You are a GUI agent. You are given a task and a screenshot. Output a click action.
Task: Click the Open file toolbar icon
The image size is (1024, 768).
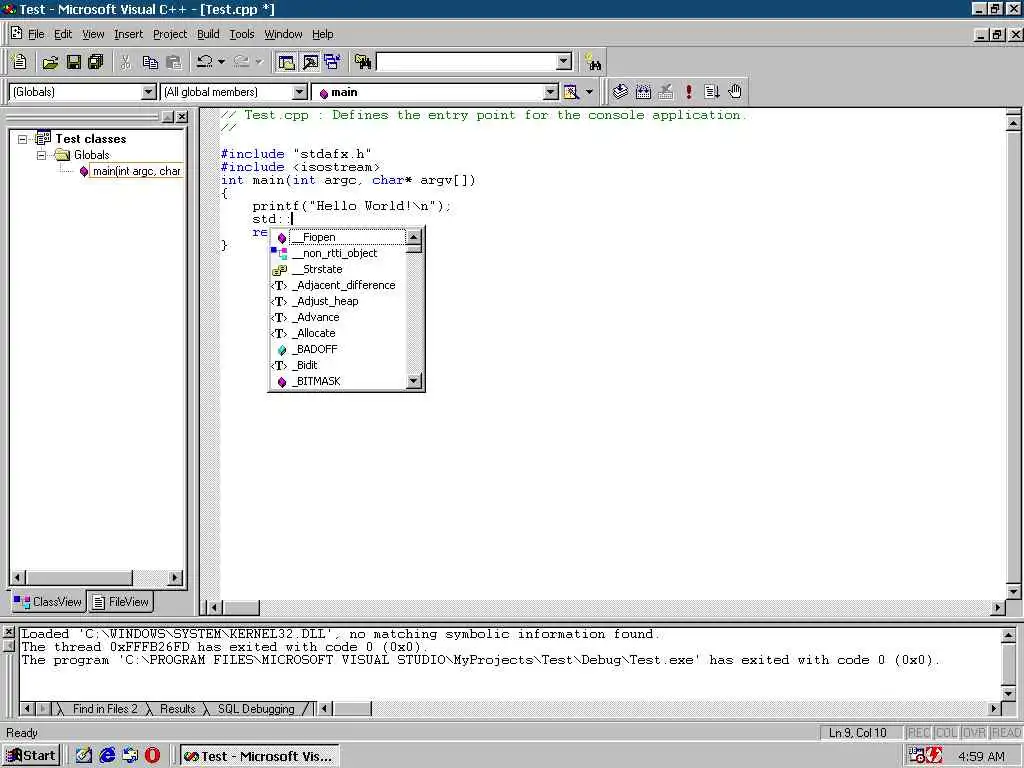pos(50,62)
